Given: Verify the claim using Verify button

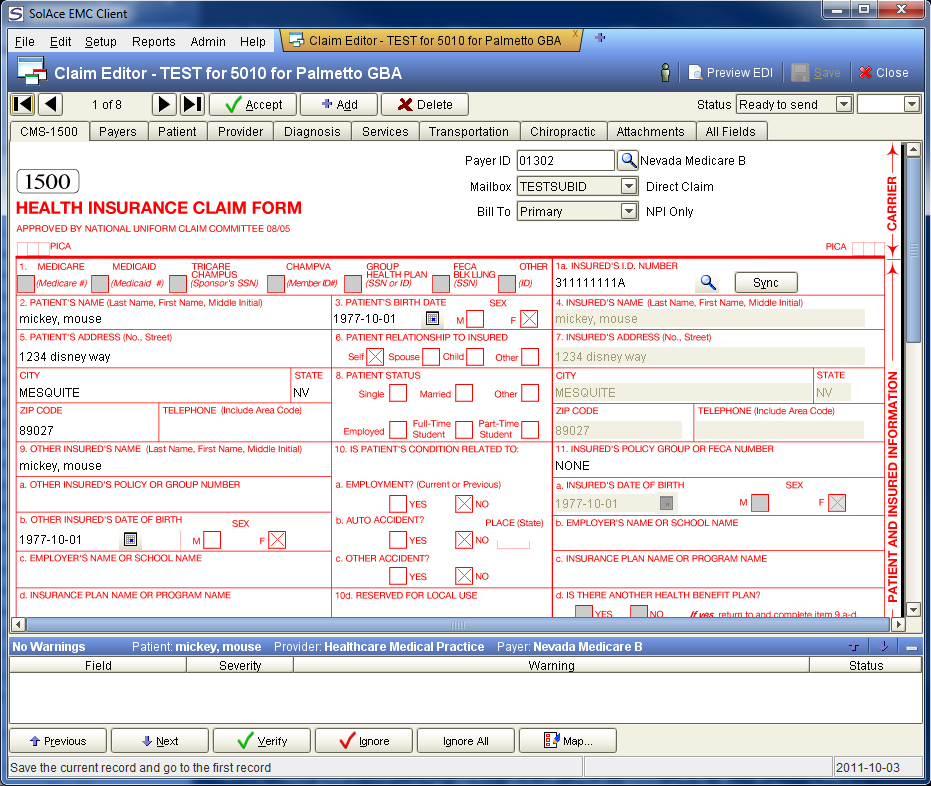Looking at the screenshot, I should click(x=262, y=741).
